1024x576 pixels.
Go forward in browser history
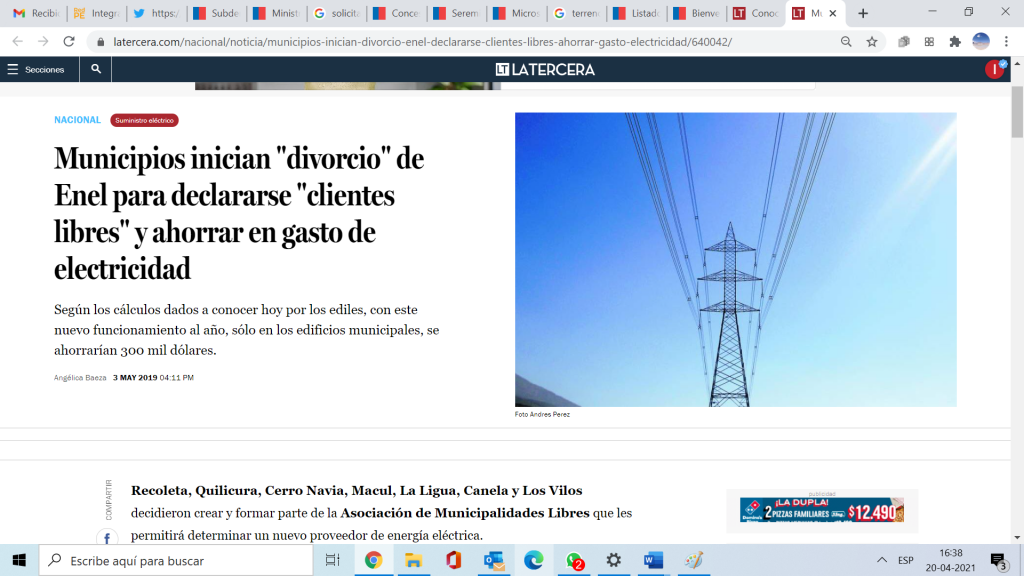pos(43,42)
